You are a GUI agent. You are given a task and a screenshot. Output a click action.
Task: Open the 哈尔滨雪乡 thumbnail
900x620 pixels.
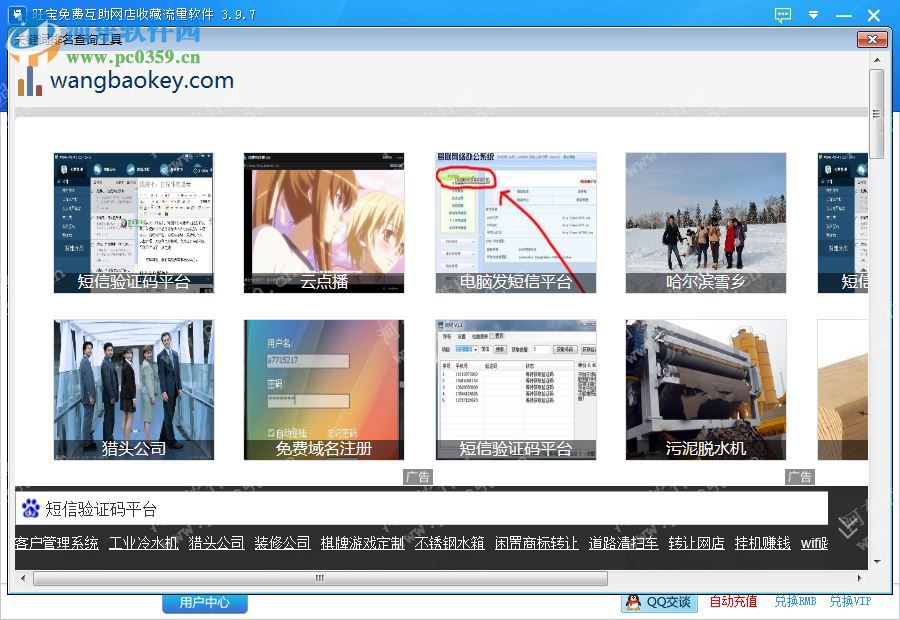click(x=705, y=223)
